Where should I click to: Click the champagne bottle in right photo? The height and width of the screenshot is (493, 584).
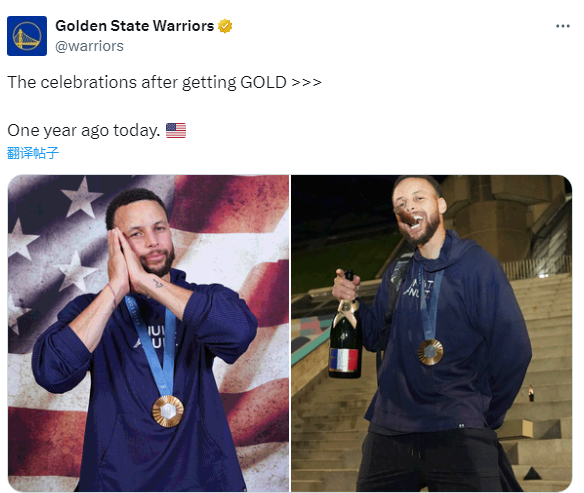[345, 326]
